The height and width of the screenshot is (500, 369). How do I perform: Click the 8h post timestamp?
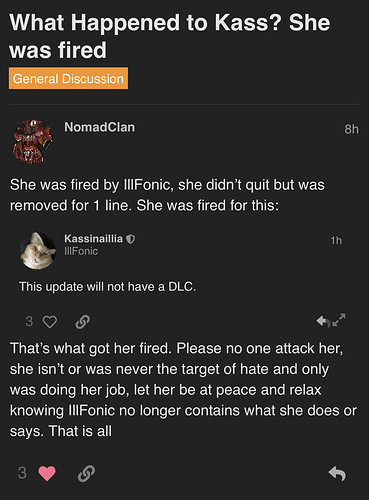click(x=352, y=129)
